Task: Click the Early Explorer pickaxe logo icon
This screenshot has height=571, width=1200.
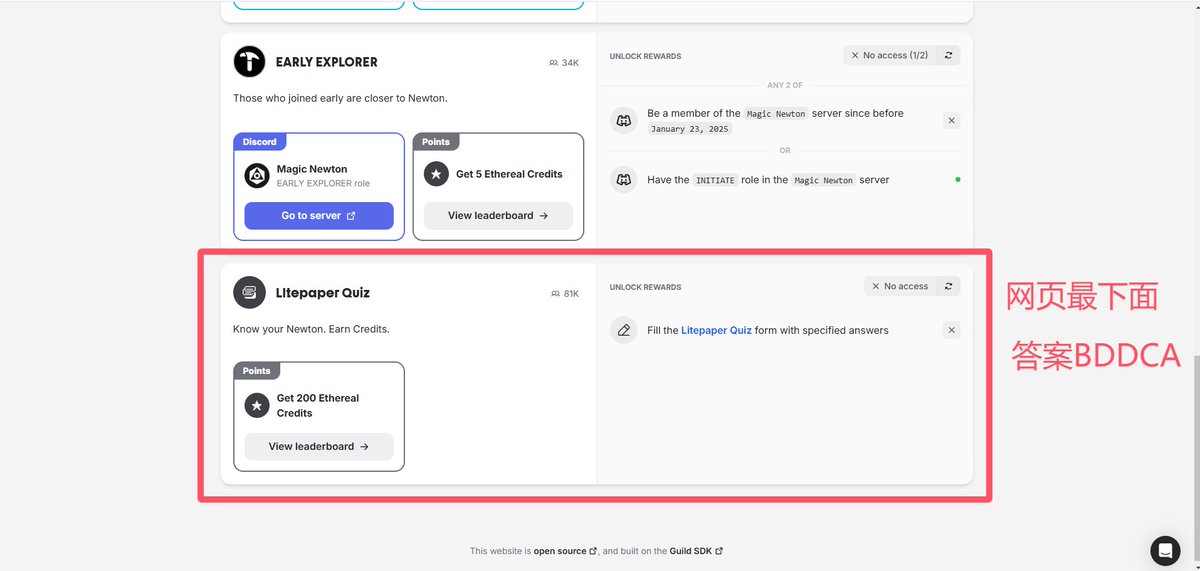Action: (x=250, y=61)
